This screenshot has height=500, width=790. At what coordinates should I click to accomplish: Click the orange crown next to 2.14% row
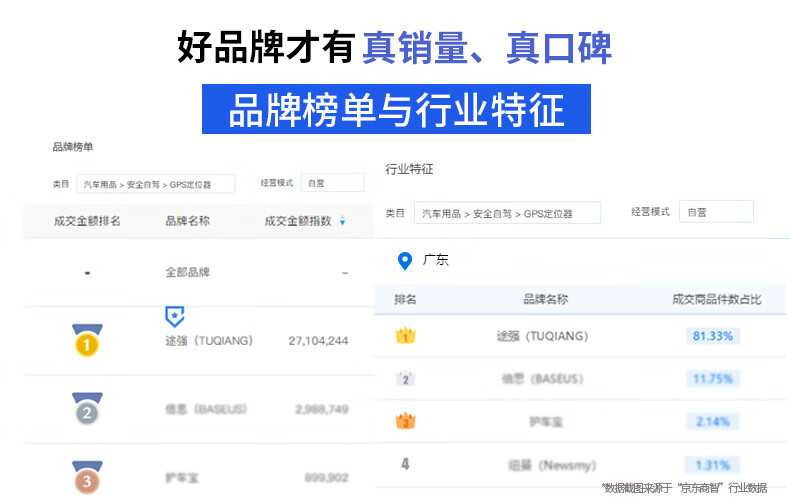[x=405, y=421]
